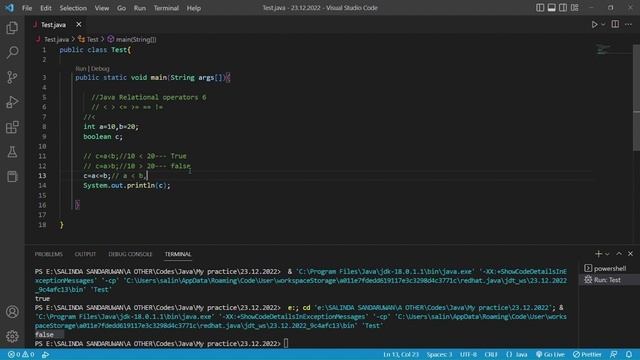The height and width of the screenshot is (360, 640).
Task: Open the Java Projects view icon
Action: point(12,177)
